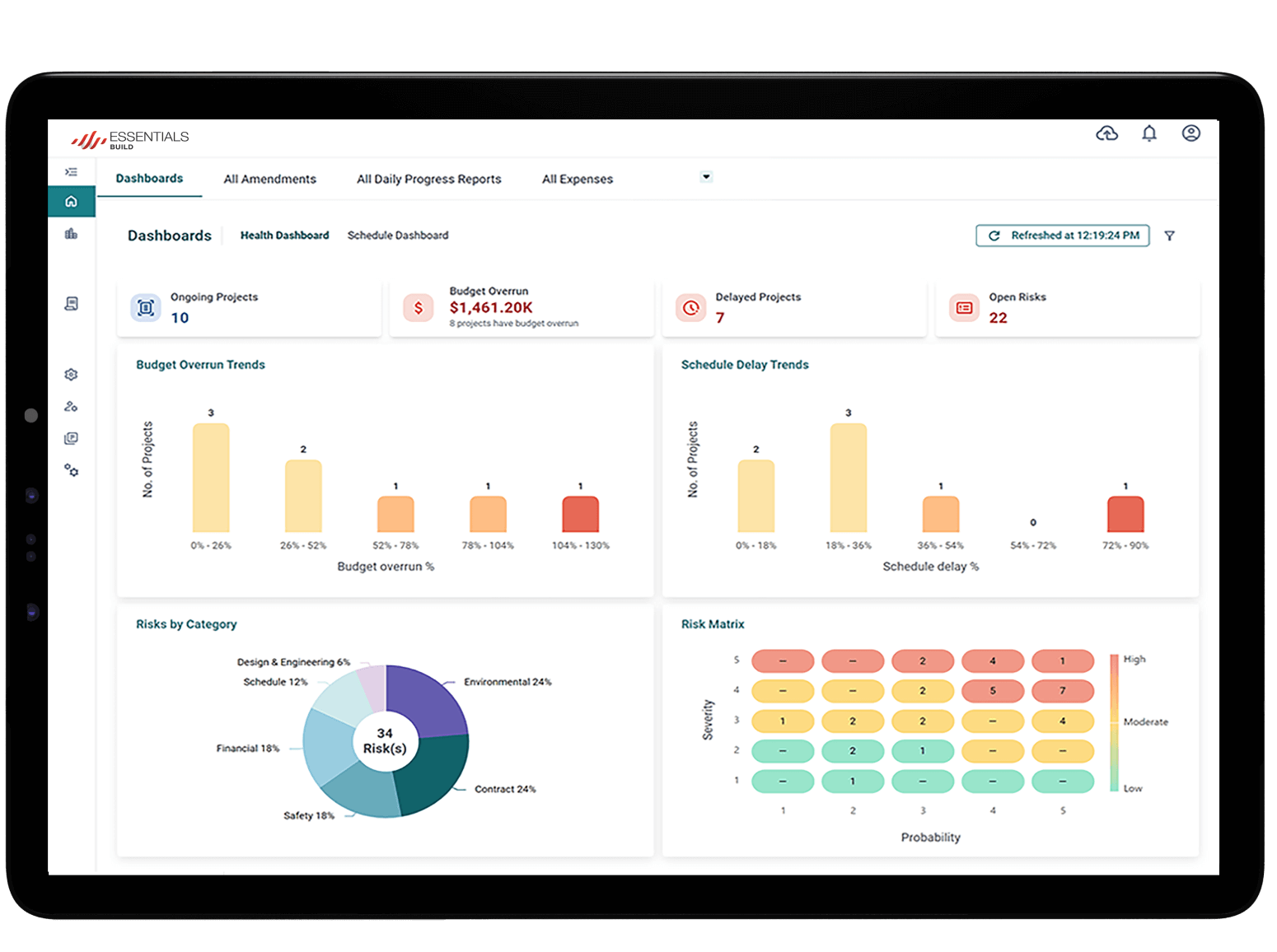Open the more tabs dropdown arrow
Viewport: 1277px width, 952px height.
click(x=706, y=177)
